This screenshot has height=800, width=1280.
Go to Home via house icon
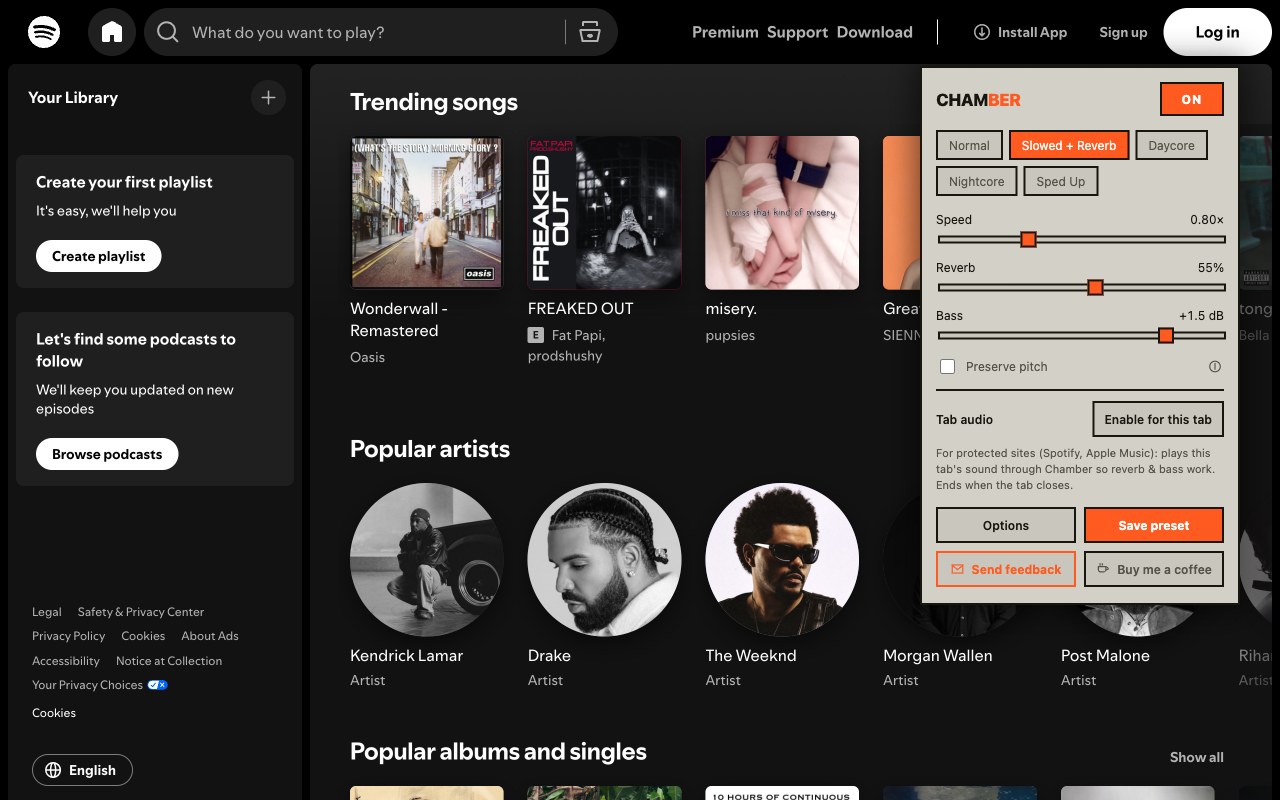(112, 32)
